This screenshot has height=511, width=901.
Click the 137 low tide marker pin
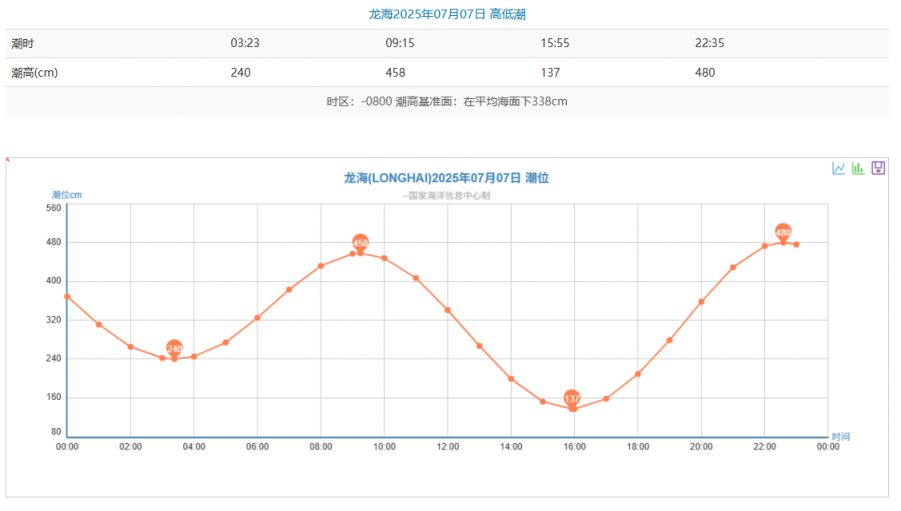point(572,398)
